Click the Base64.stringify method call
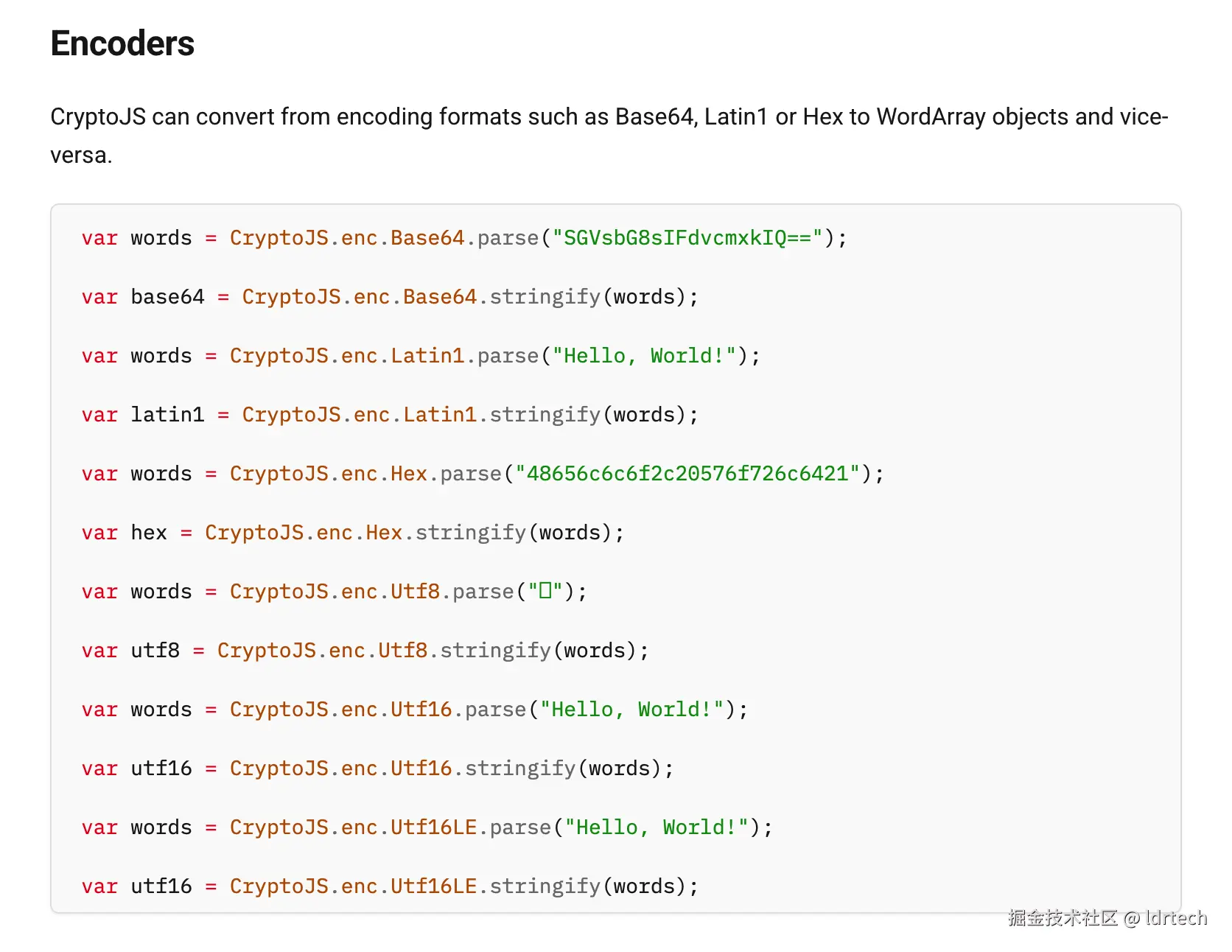The width and height of the screenshot is (1232, 952). point(545,297)
